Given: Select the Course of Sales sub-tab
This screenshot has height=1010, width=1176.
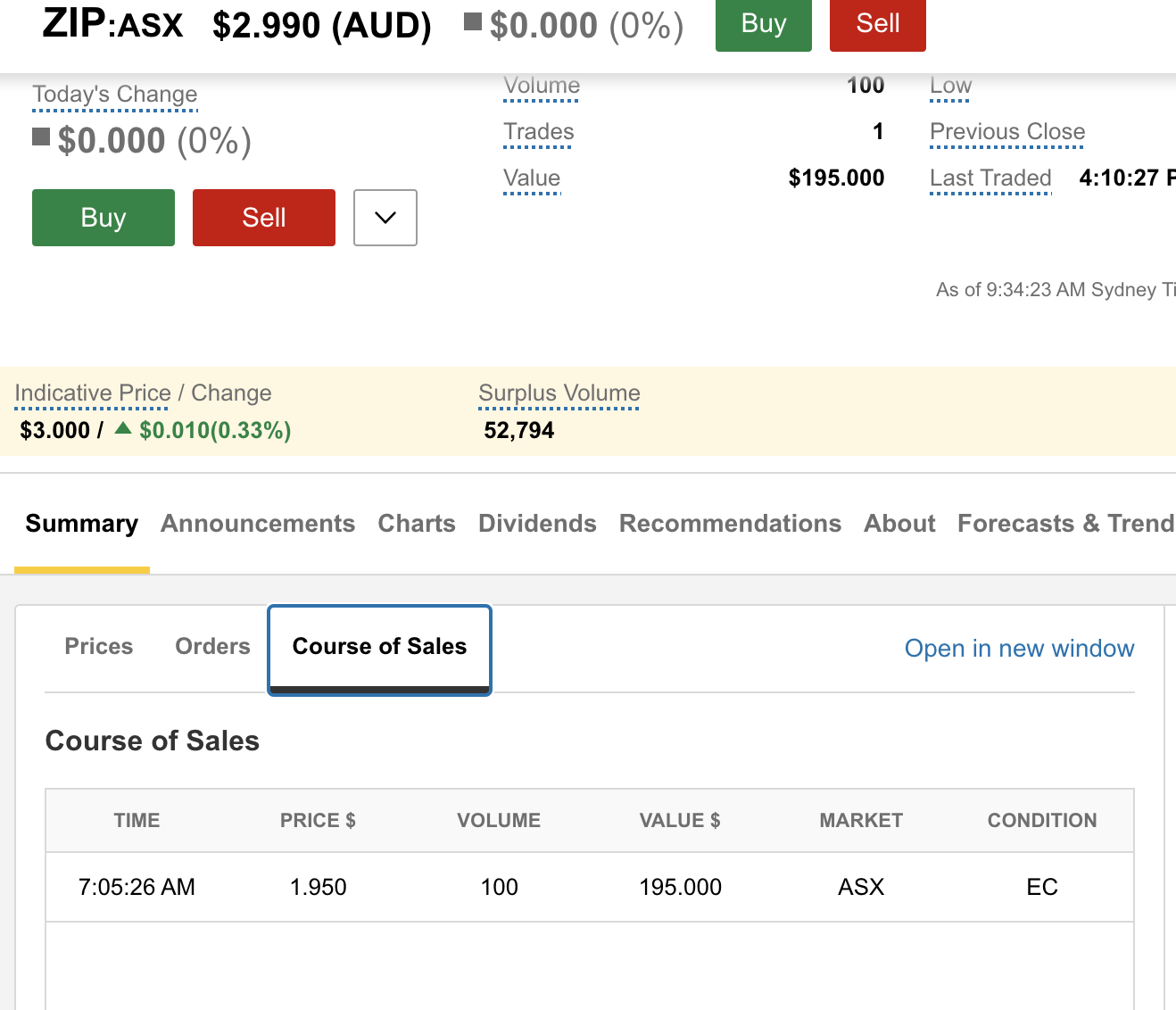Looking at the screenshot, I should [x=379, y=647].
